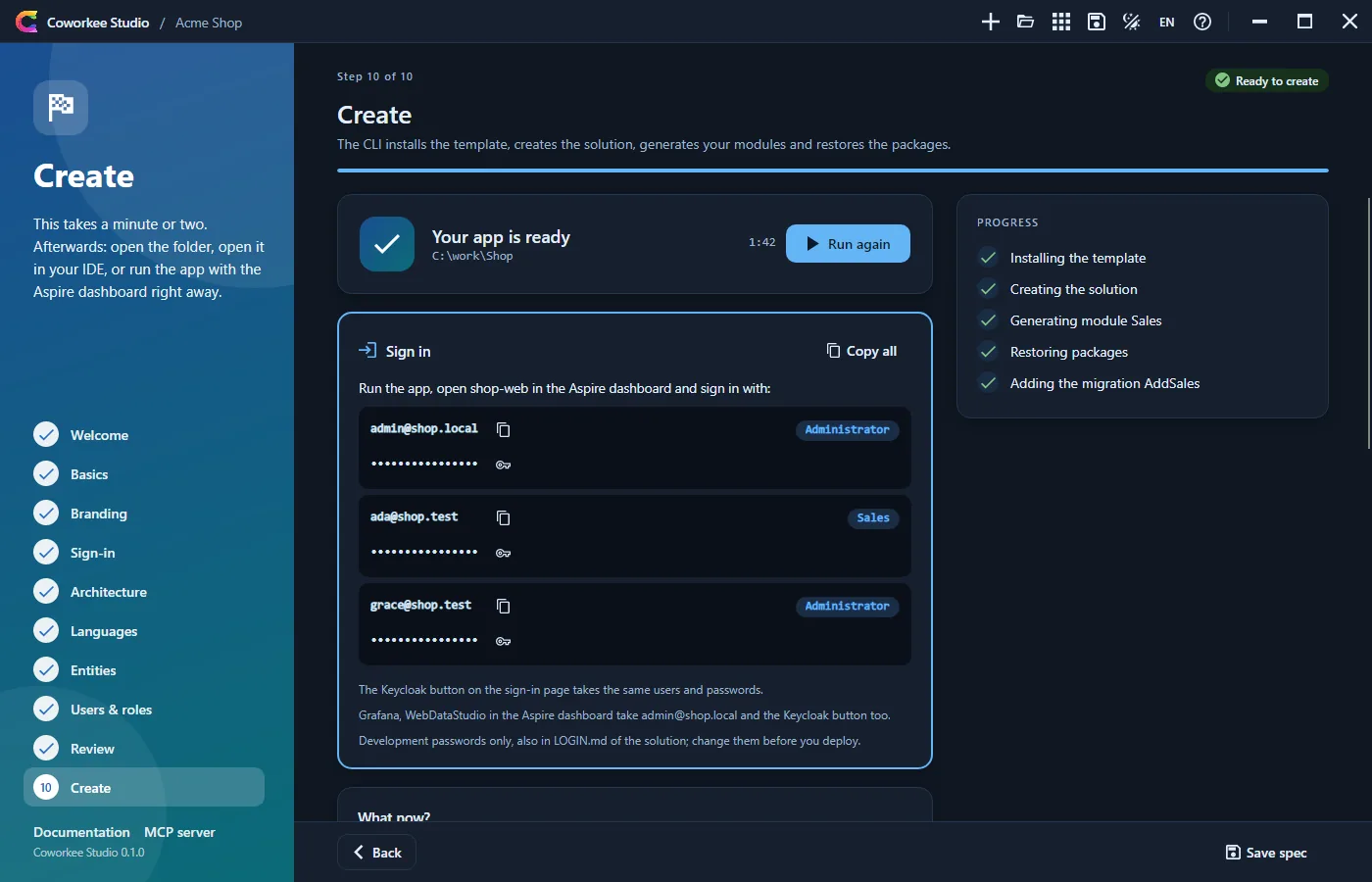Copy the grace@shop.test email address

pos(504,606)
